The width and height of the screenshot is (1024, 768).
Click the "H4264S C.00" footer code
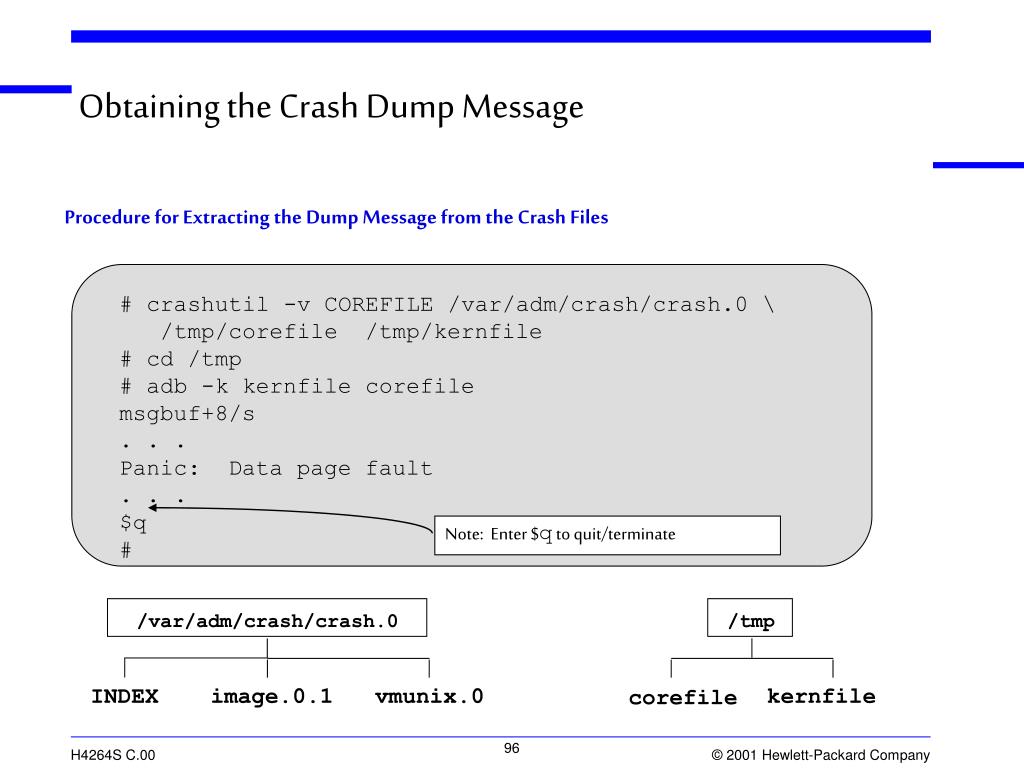[113, 755]
